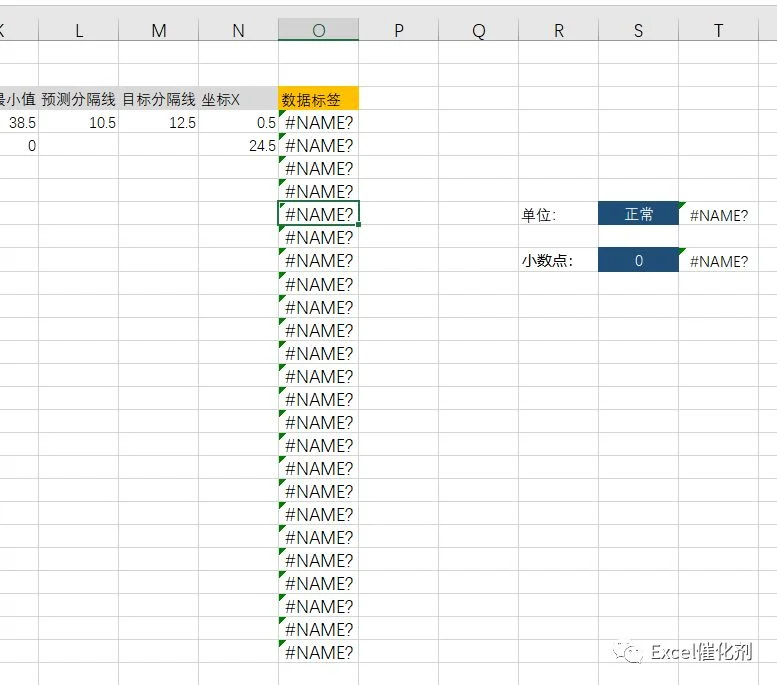Select column M header
777x685 pixels.
click(x=159, y=30)
